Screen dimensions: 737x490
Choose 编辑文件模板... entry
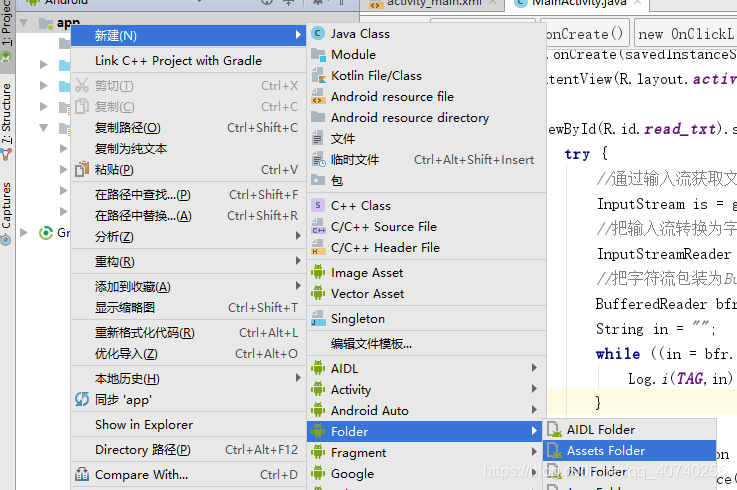point(426,344)
